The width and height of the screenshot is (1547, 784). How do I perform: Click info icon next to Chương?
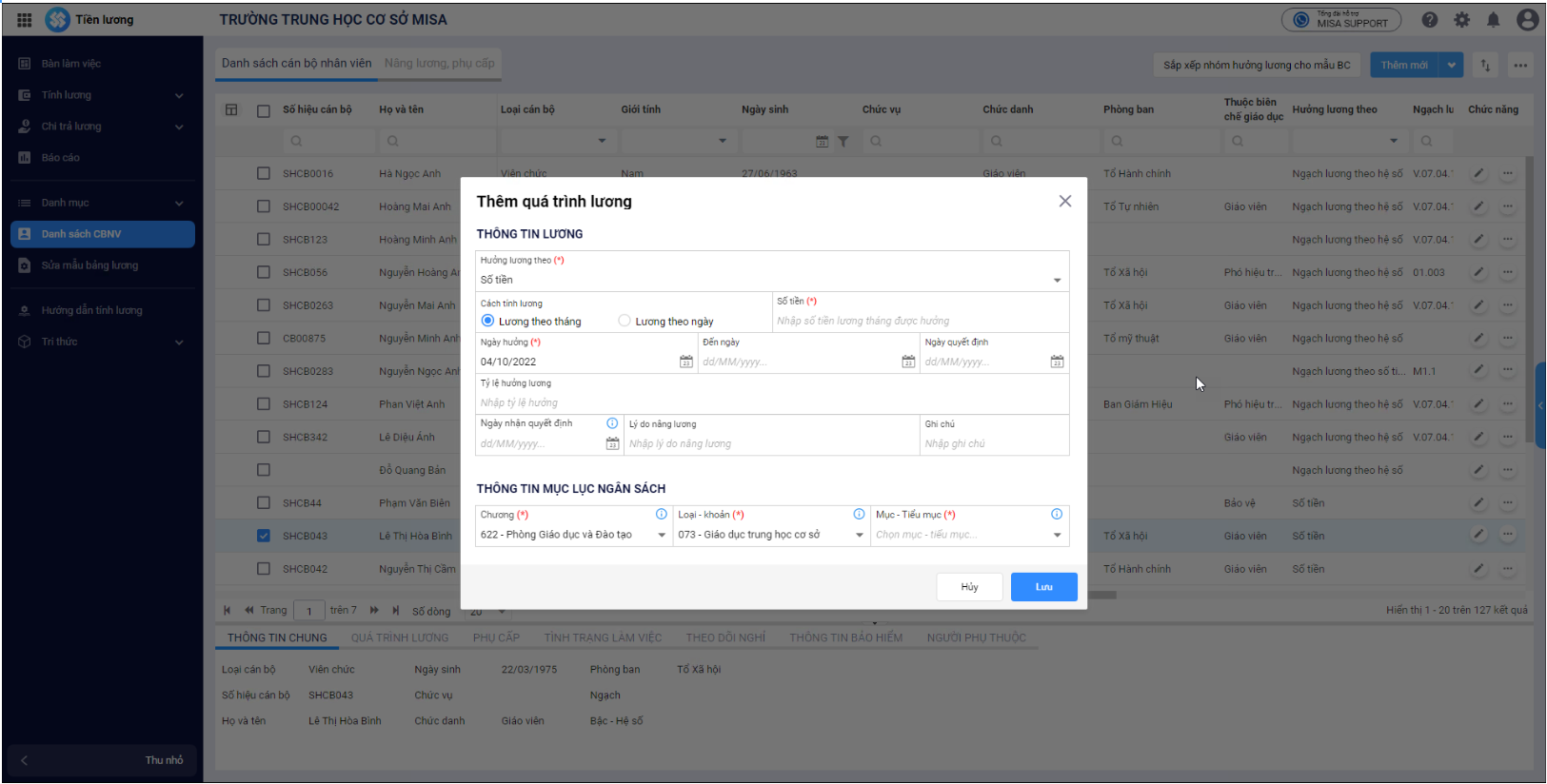click(662, 515)
